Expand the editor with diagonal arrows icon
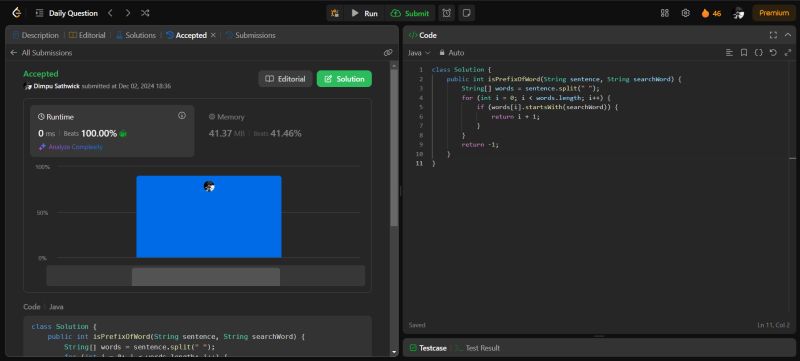Image resolution: width=800 pixels, height=361 pixels. tap(788, 53)
